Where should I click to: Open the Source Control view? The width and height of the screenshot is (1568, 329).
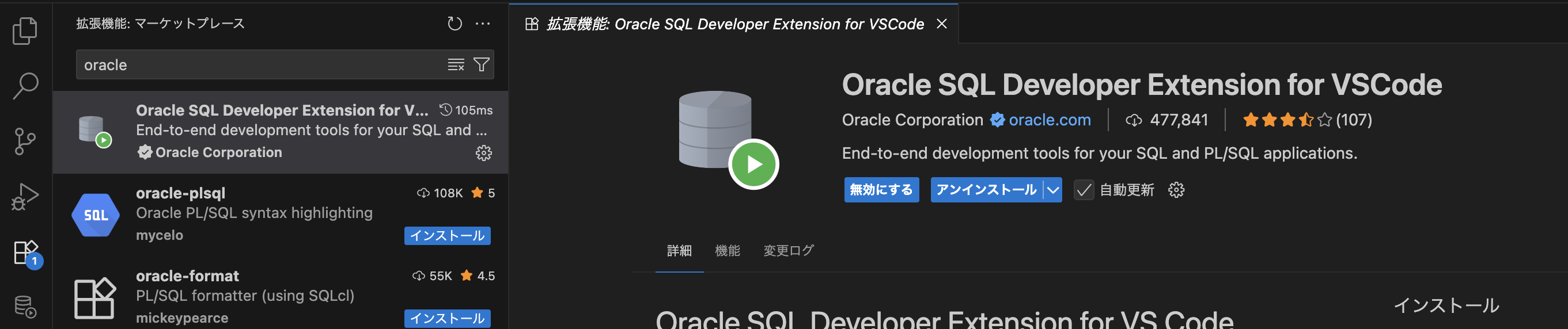click(25, 141)
